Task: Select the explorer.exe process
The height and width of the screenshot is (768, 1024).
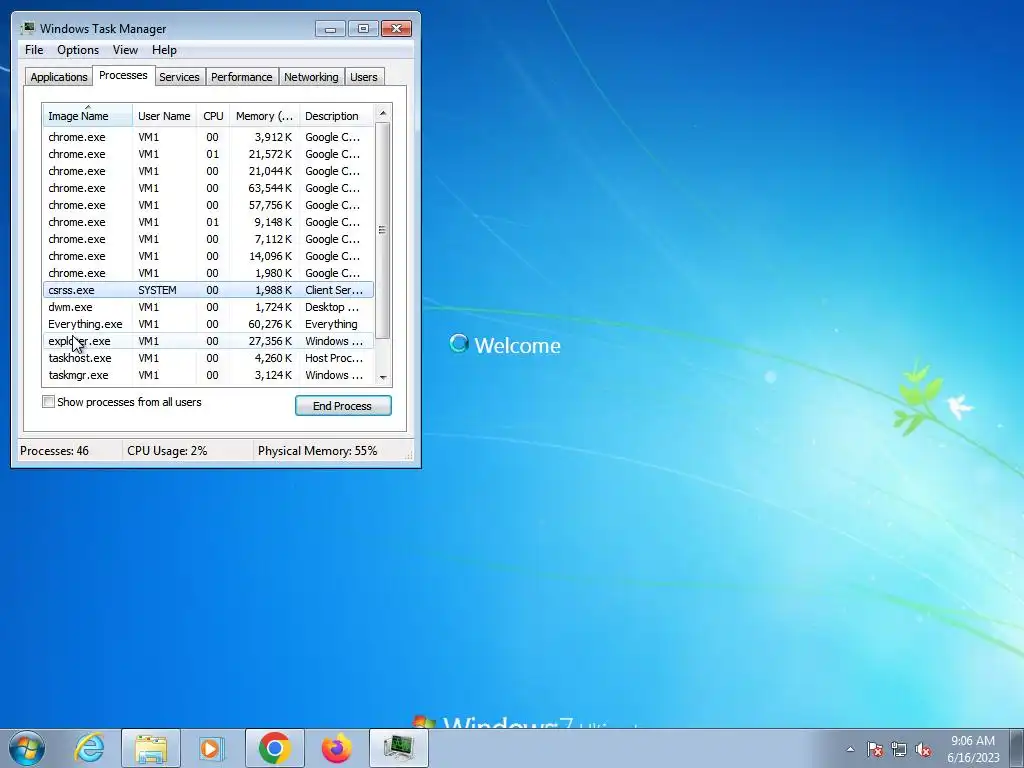Action: coord(208,341)
